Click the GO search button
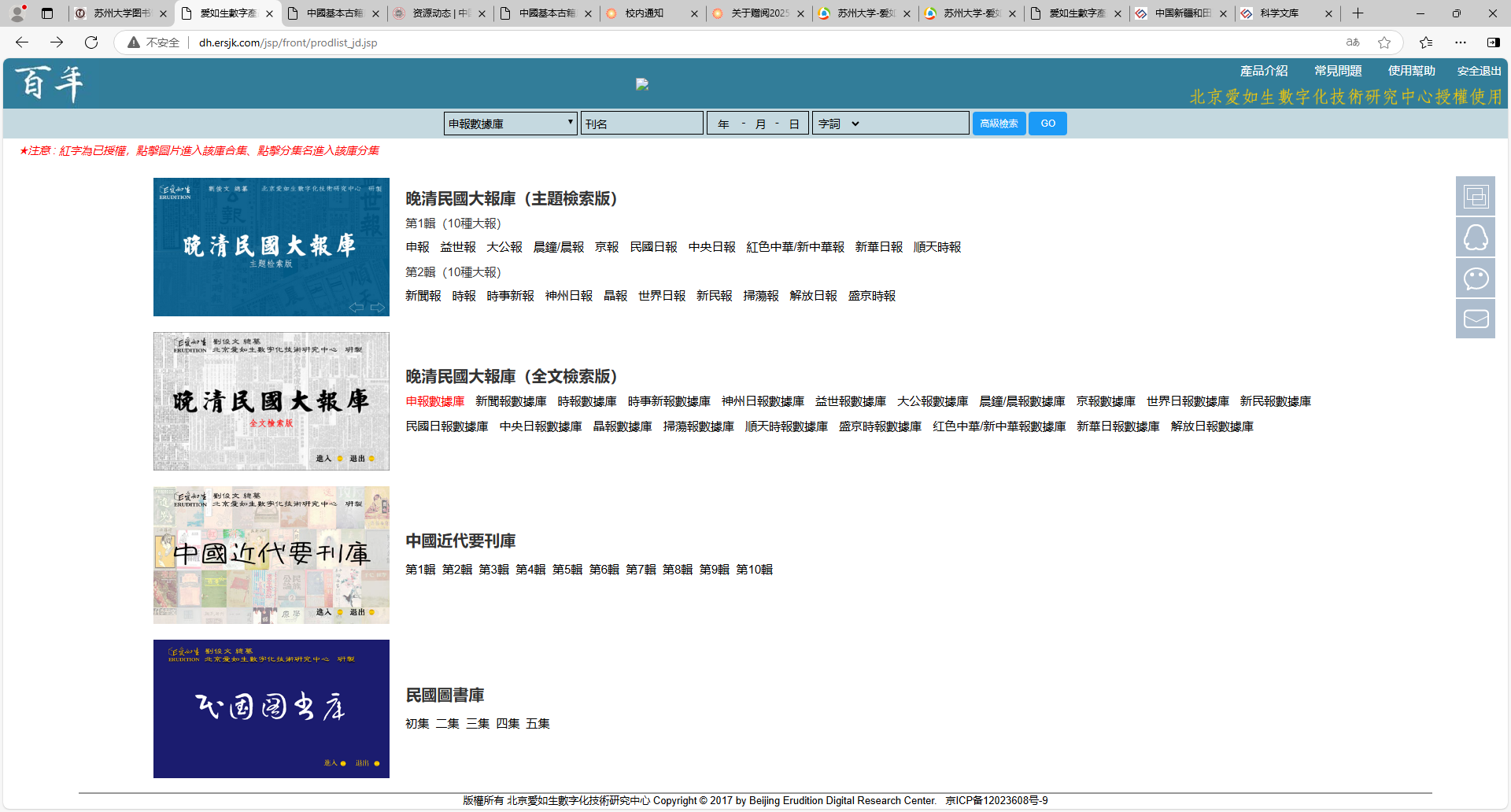Screen dimensions: 1511x812 (x=1047, y=124)
